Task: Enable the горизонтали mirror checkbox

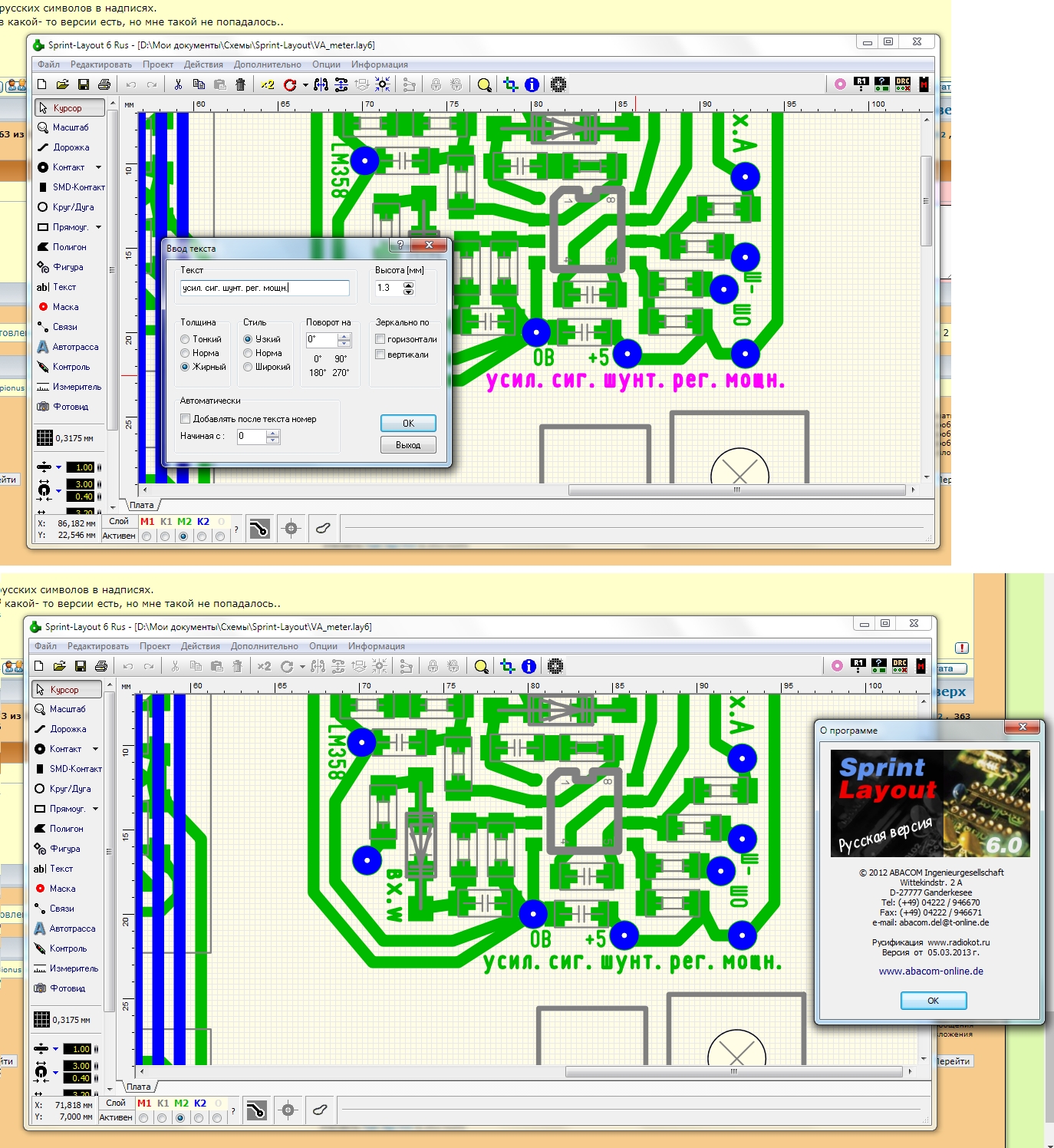Action: coord(380,339)
